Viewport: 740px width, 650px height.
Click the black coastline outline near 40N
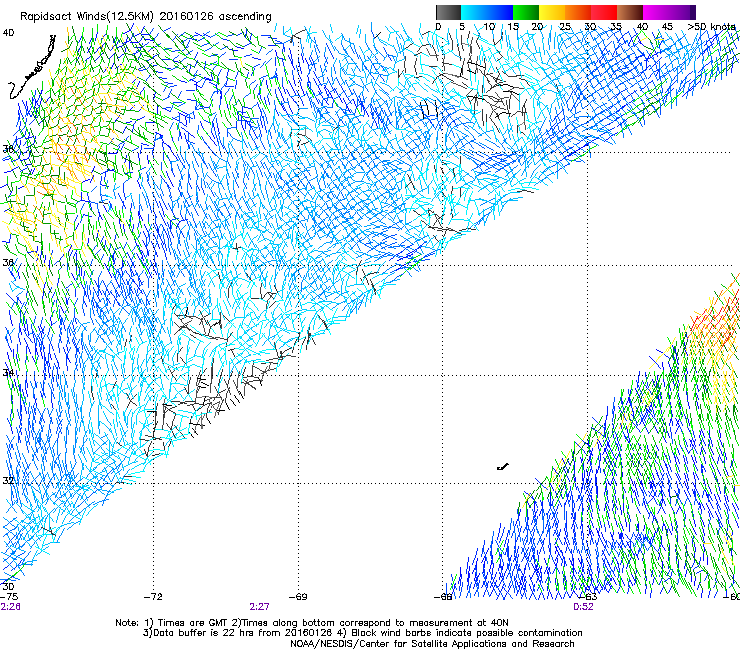click(x=31, y=68)
